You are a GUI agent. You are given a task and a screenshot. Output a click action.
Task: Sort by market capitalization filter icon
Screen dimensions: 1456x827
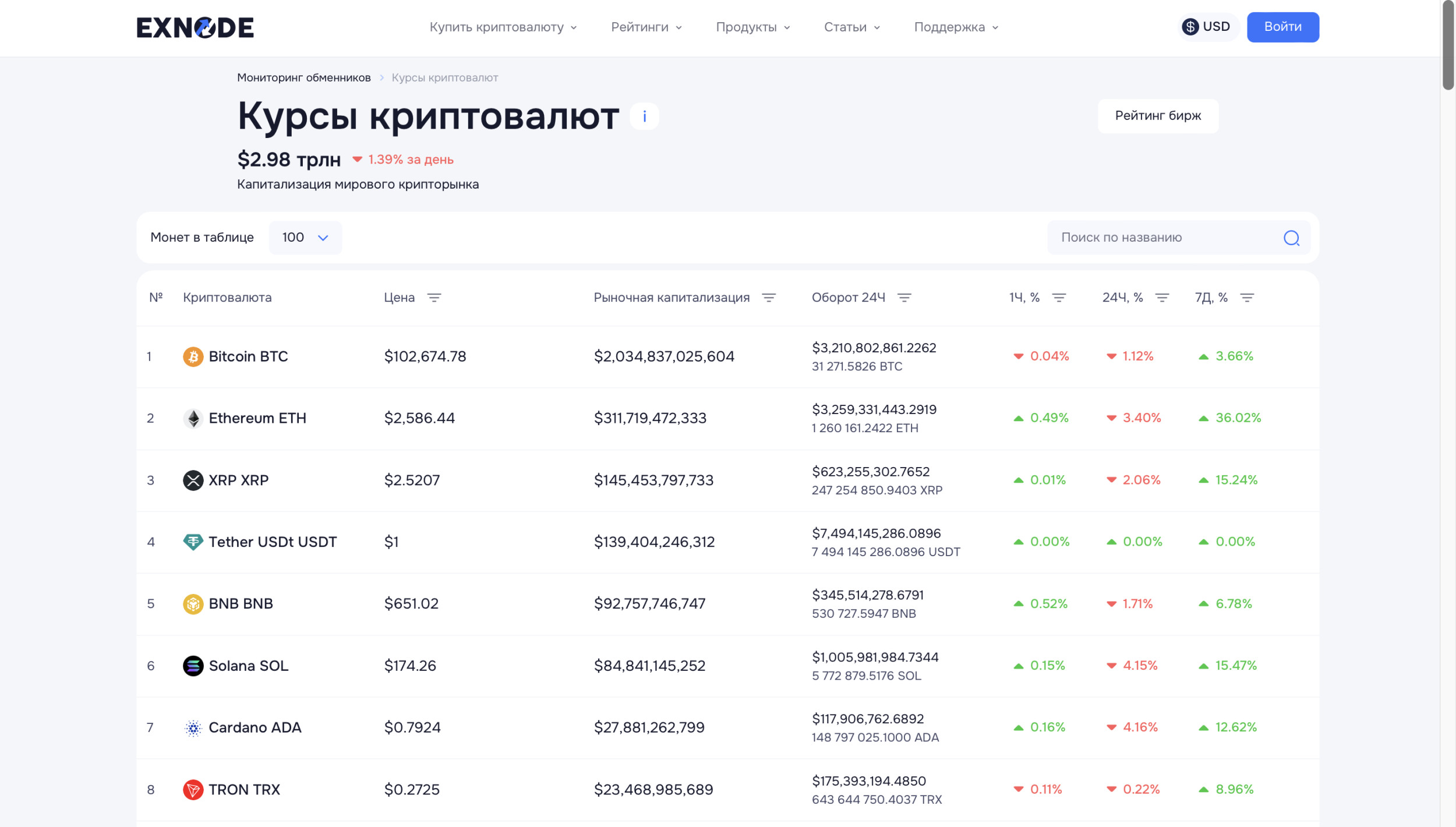click(x=769, y=298)
